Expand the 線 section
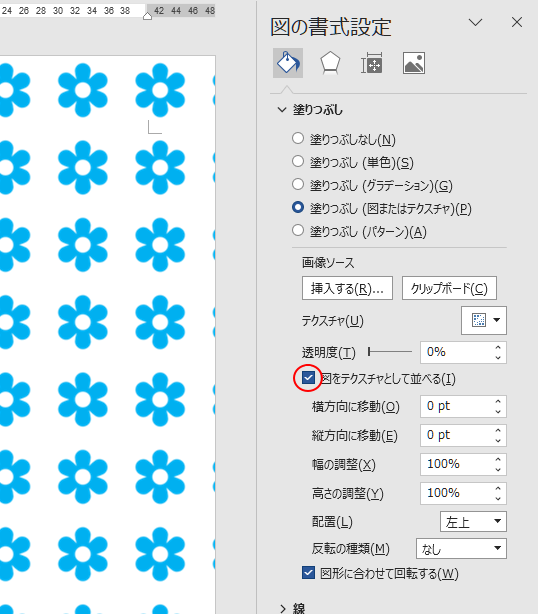 (283, 608)
